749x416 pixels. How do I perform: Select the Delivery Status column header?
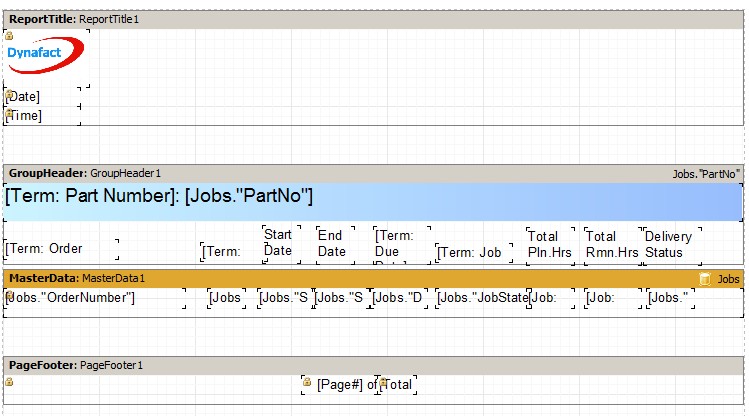669,244
